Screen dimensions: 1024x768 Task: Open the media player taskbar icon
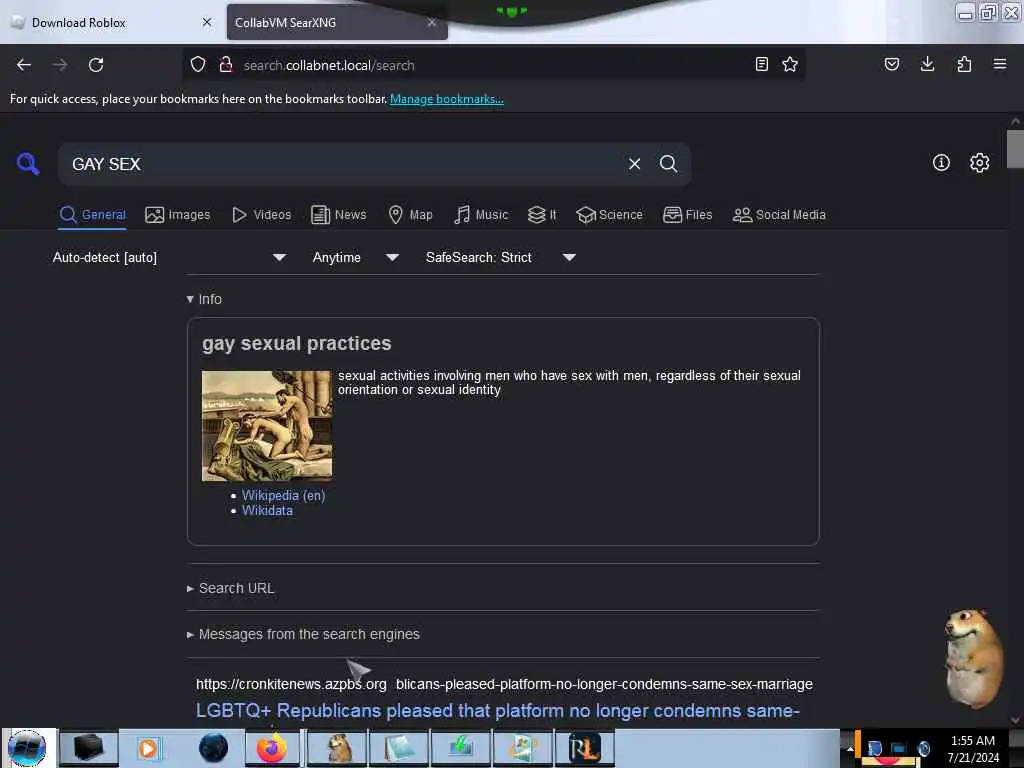(x=148, y=748)
